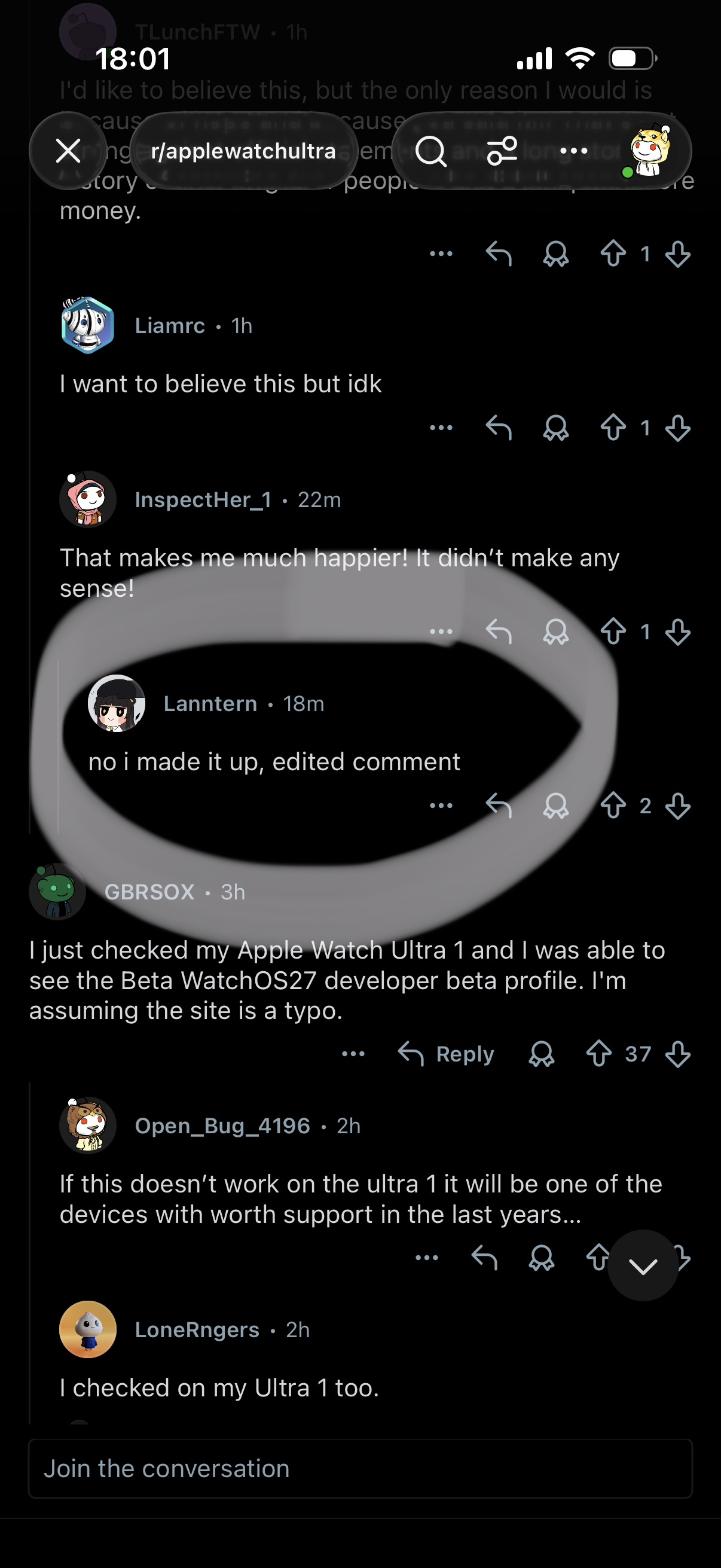Upvote GBRSOX's comment with 37 points

[598, 1054]
